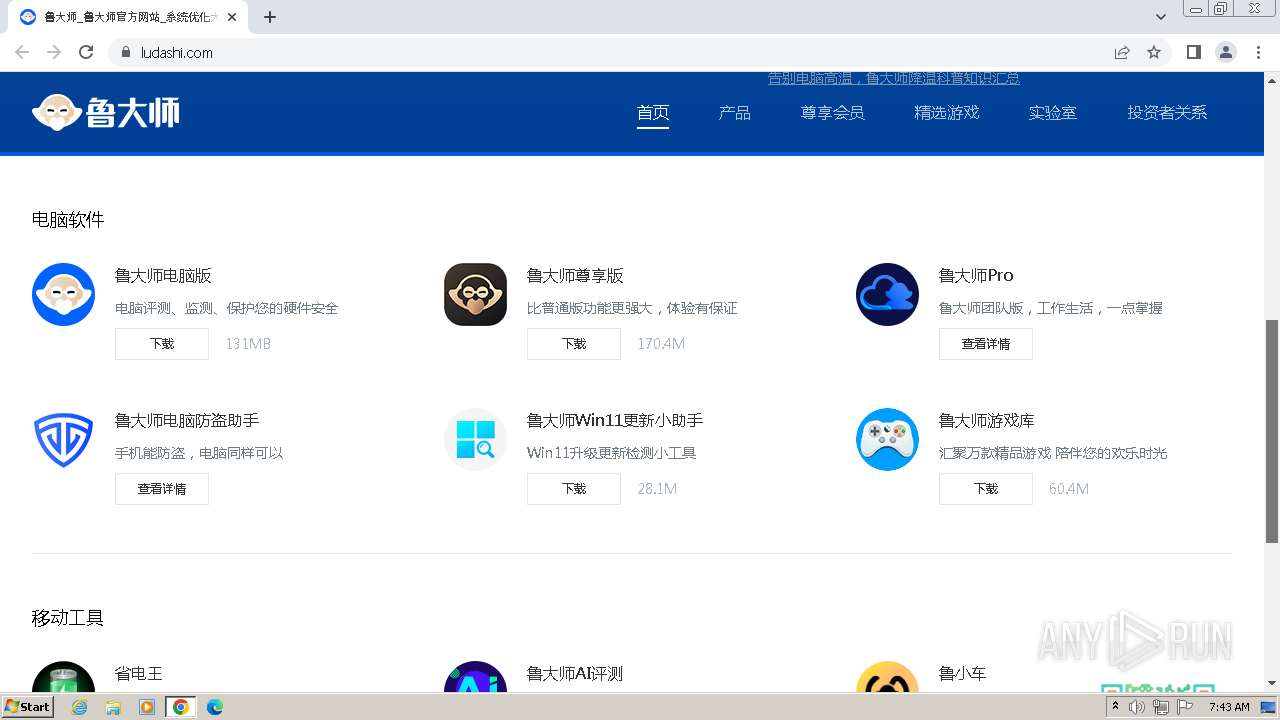
Task: Click the 鲁大师 logo in header
Action: point(106,112)
